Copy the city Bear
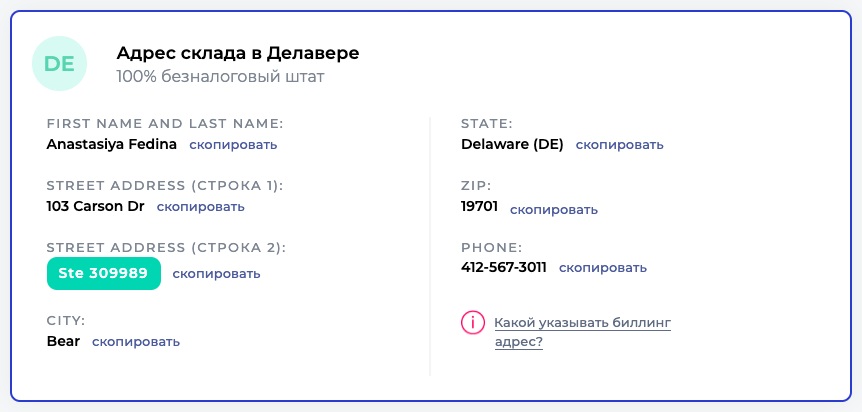Image resolution: width=862 pixels, height=412 pixels. pos(136,342)
